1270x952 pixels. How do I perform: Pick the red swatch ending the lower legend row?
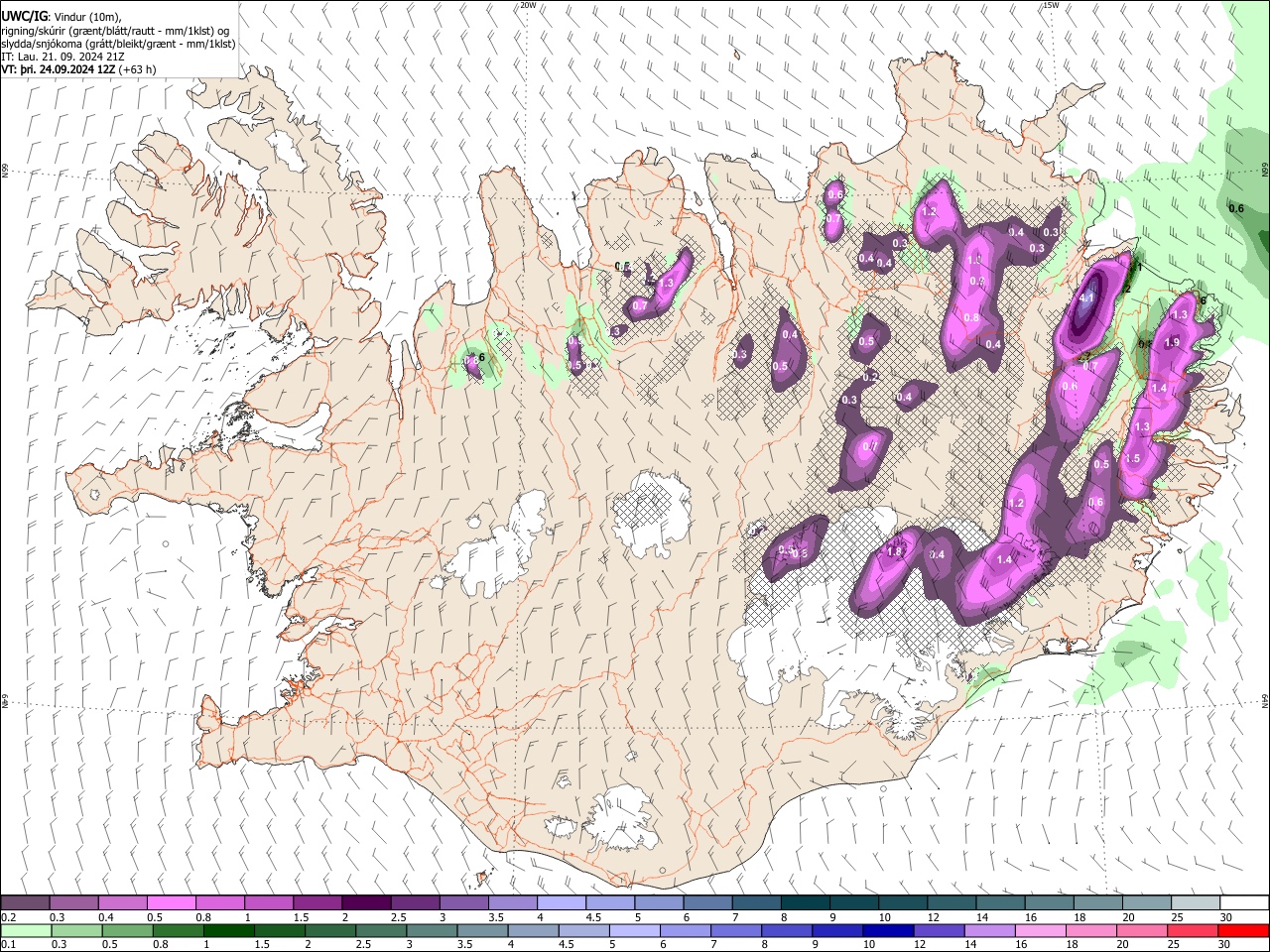tap(1243, 930)
